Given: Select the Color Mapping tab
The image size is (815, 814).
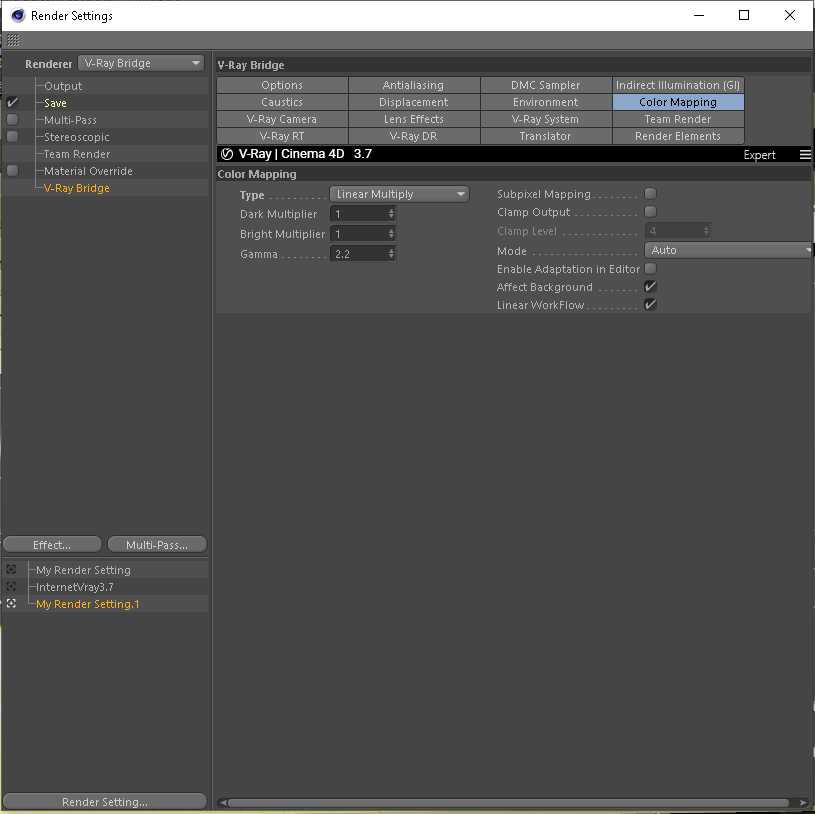Looking at the screenshot, I should [678, 102].
